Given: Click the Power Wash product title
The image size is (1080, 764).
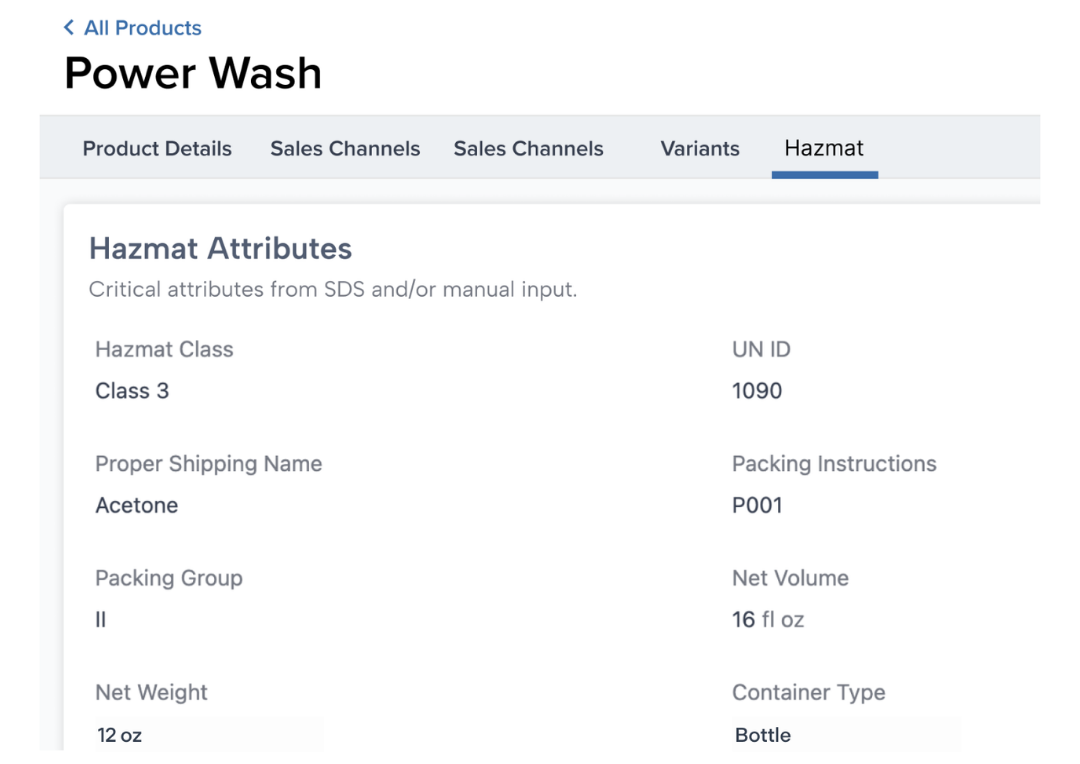Looking at the screenshot, I should (193, 74).
